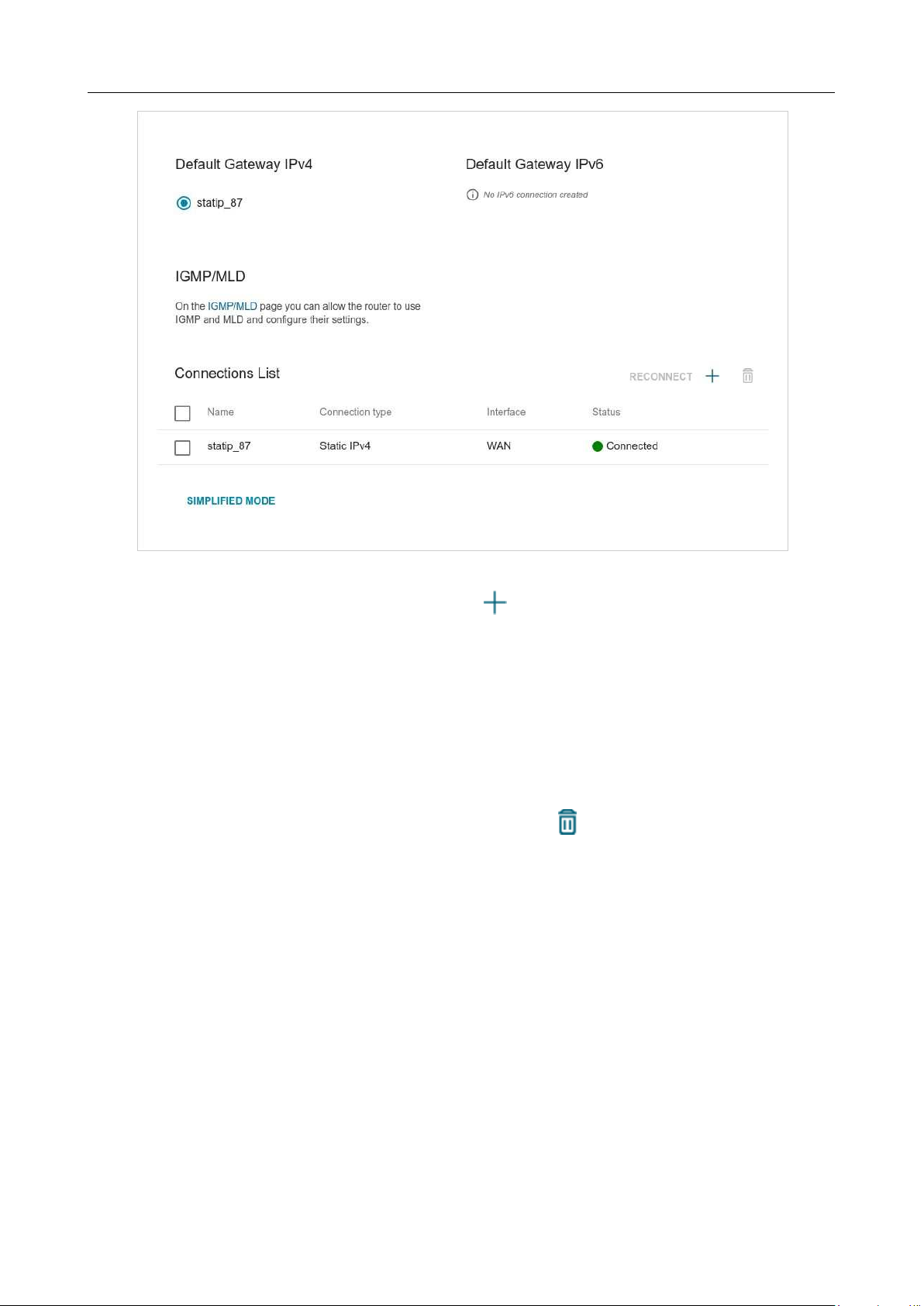Tick the select-all checkbox in the table header
924x1306 pixels.
click(182, 413)
